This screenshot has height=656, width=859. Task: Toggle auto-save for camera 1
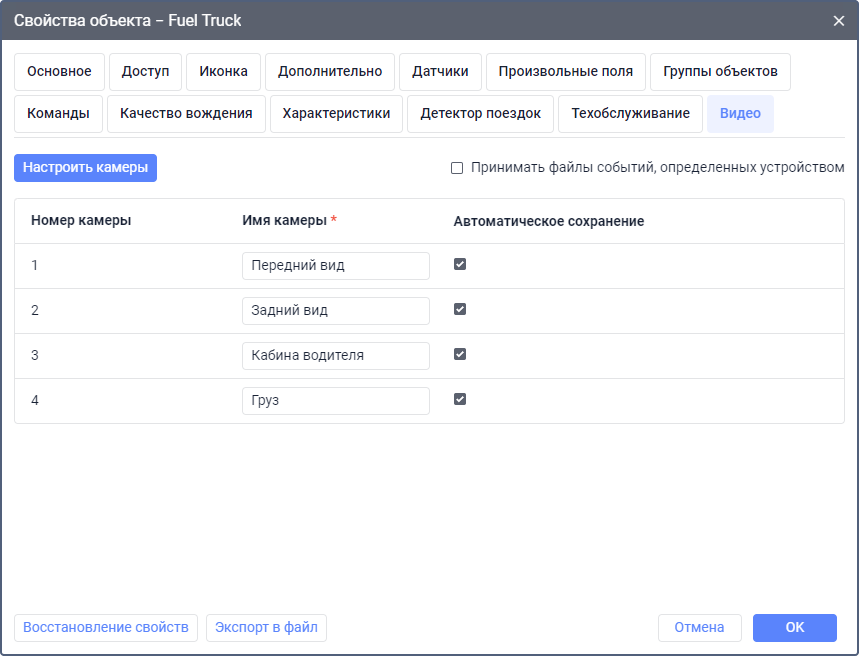click(x=460, y=265)
